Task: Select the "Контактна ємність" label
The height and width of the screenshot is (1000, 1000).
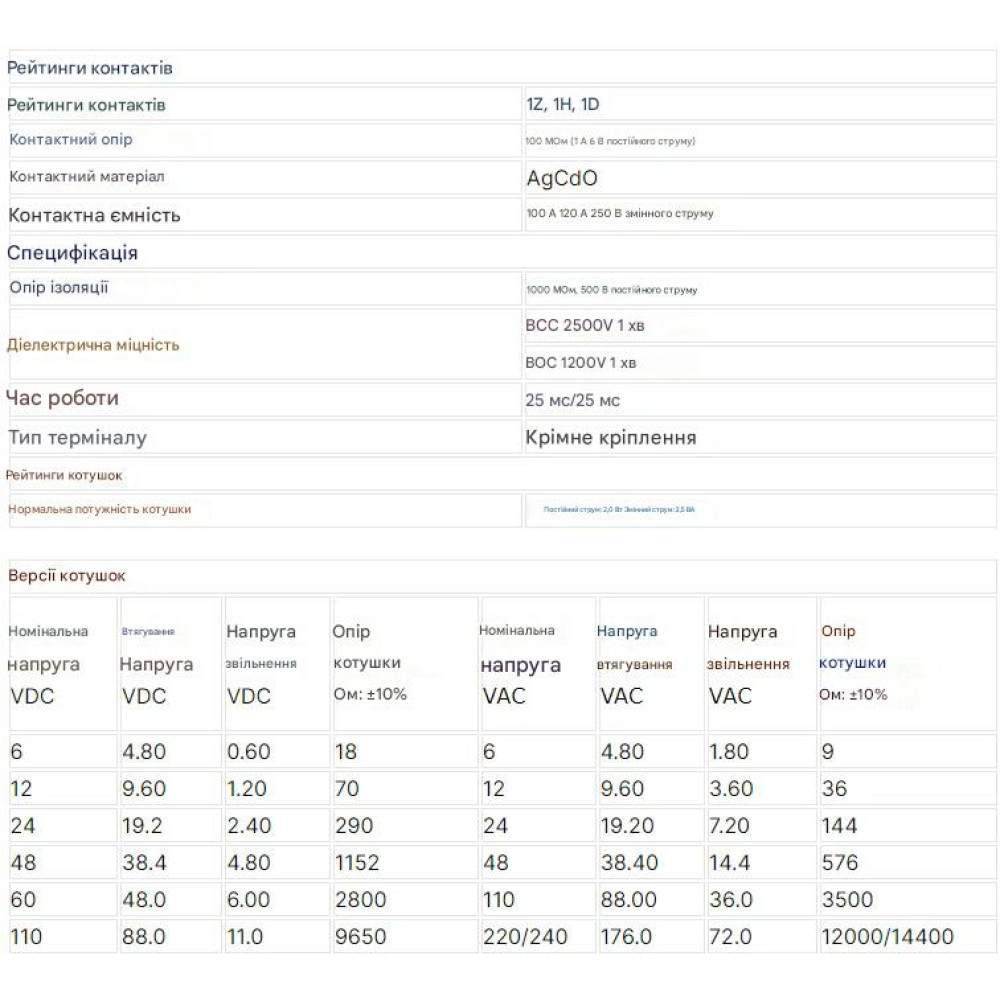Action: point(94,215)
